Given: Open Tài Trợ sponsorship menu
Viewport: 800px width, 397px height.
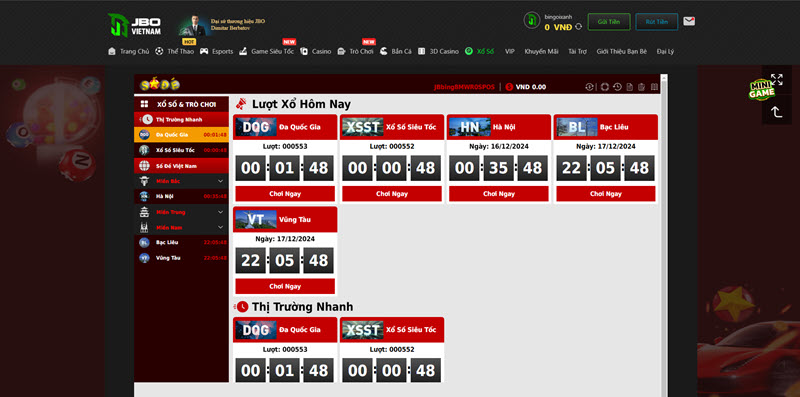Looking at the screenshot, I should tap(578, 52).
